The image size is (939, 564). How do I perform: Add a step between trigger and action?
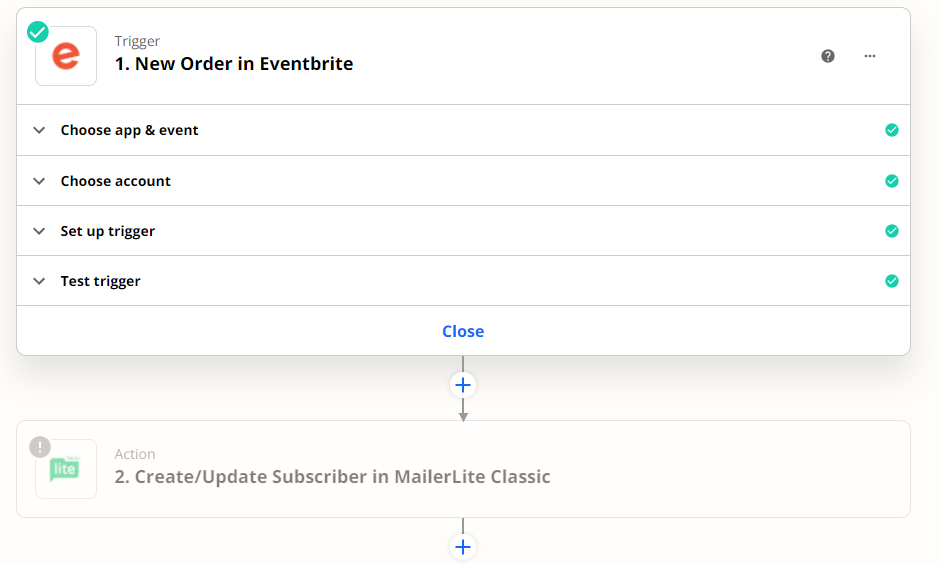[463, 385]
